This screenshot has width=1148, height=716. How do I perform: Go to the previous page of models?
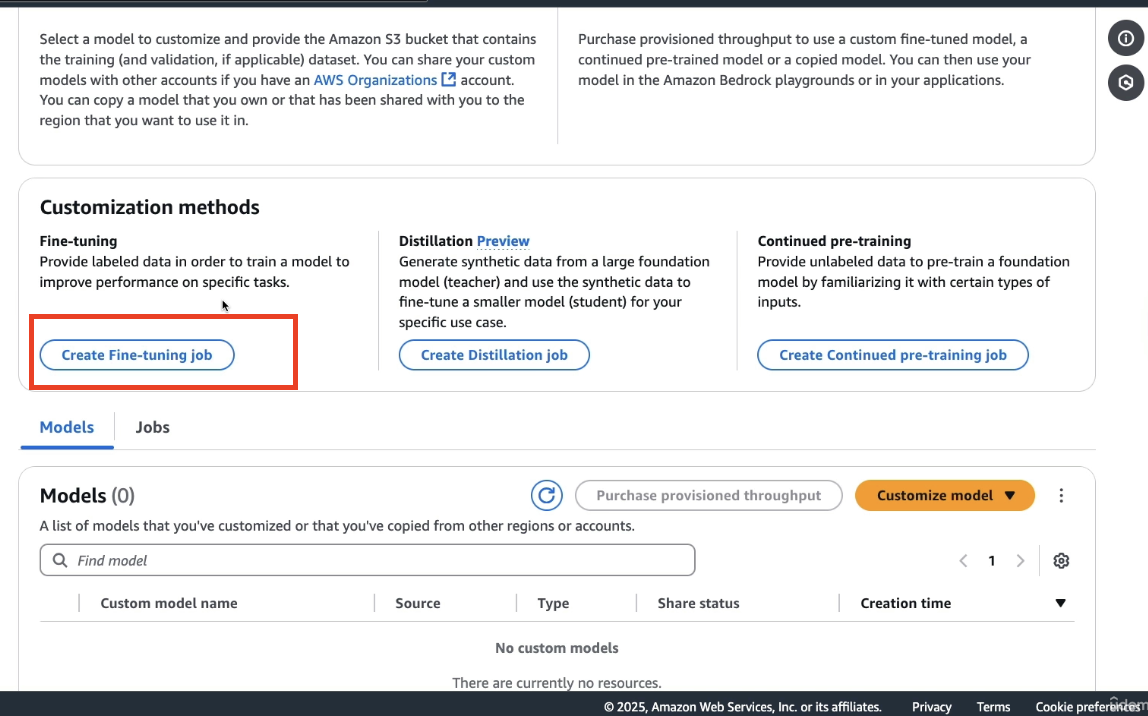(964, 561)
